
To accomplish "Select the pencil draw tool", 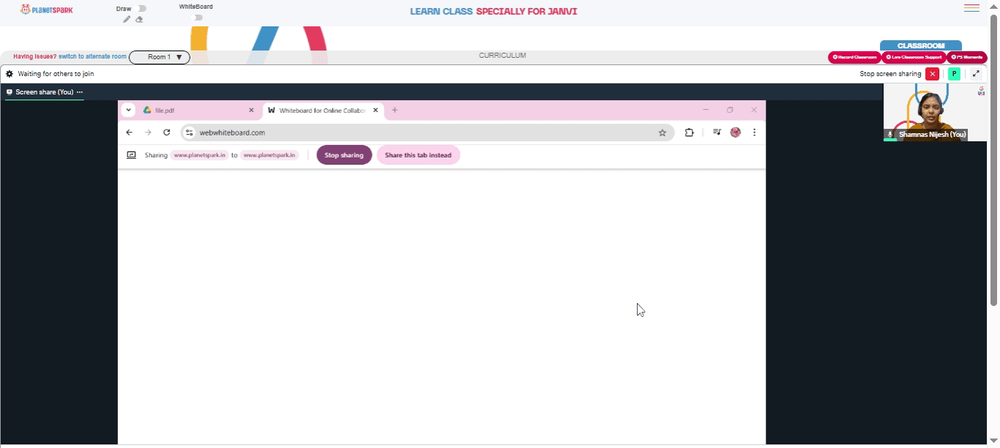I will [x=126, y=19].
